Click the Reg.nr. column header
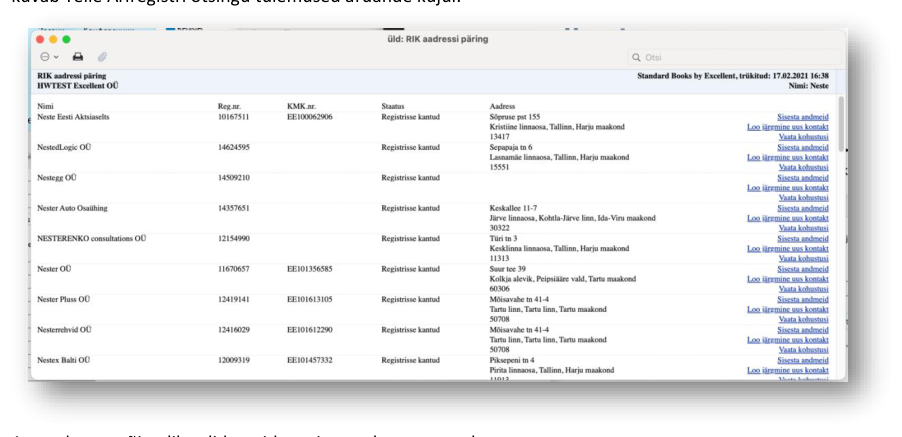Viewport: 902px width, 437px height. pyautogui.click(x=230, y=106)
